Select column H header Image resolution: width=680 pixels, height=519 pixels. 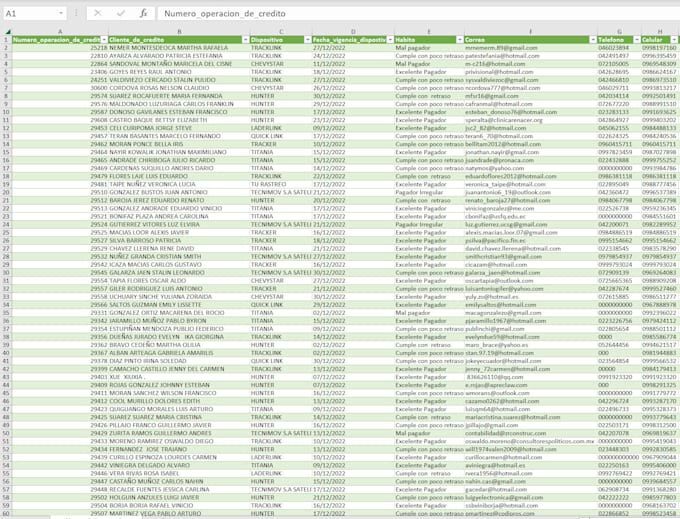pos(660,32)
